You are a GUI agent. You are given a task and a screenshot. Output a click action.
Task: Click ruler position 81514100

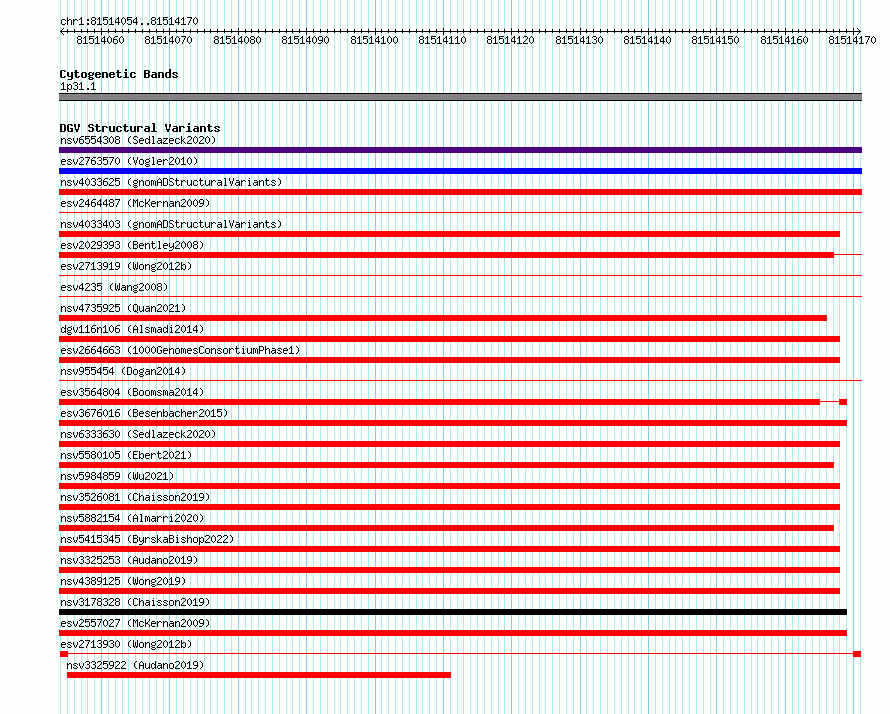pos(374,40)
